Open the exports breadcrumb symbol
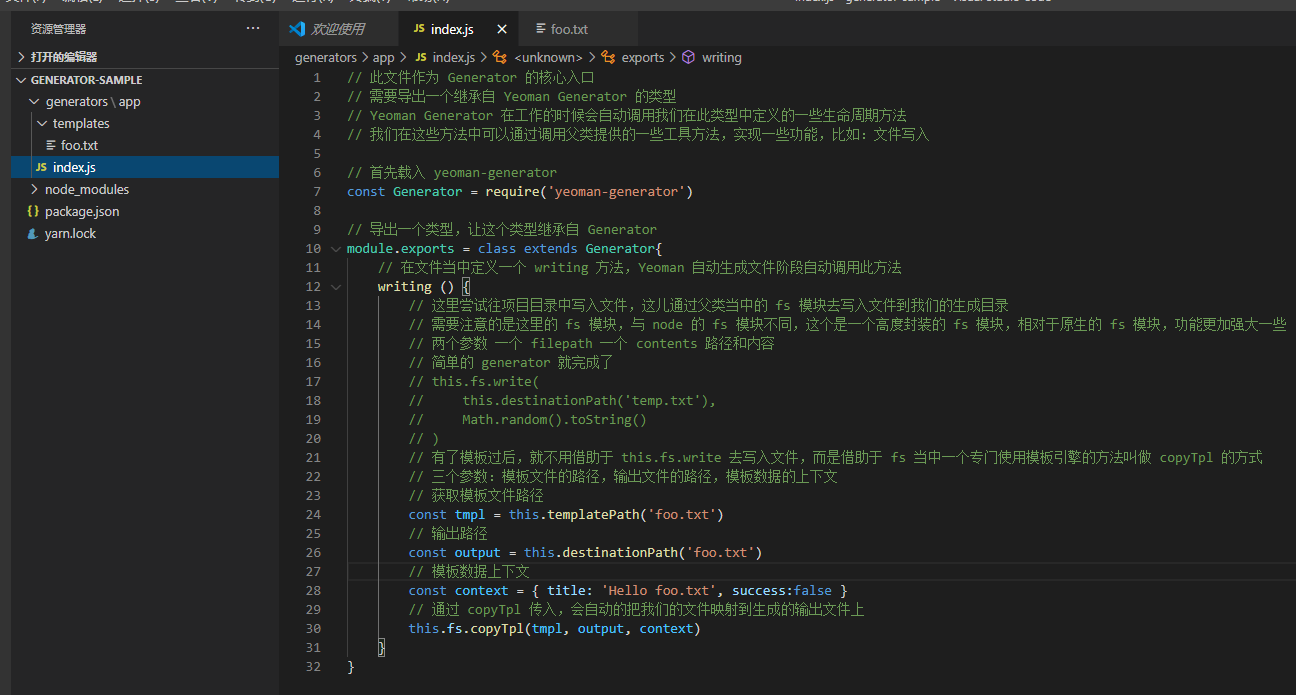Screen dimensions: 1296x695 643,57
